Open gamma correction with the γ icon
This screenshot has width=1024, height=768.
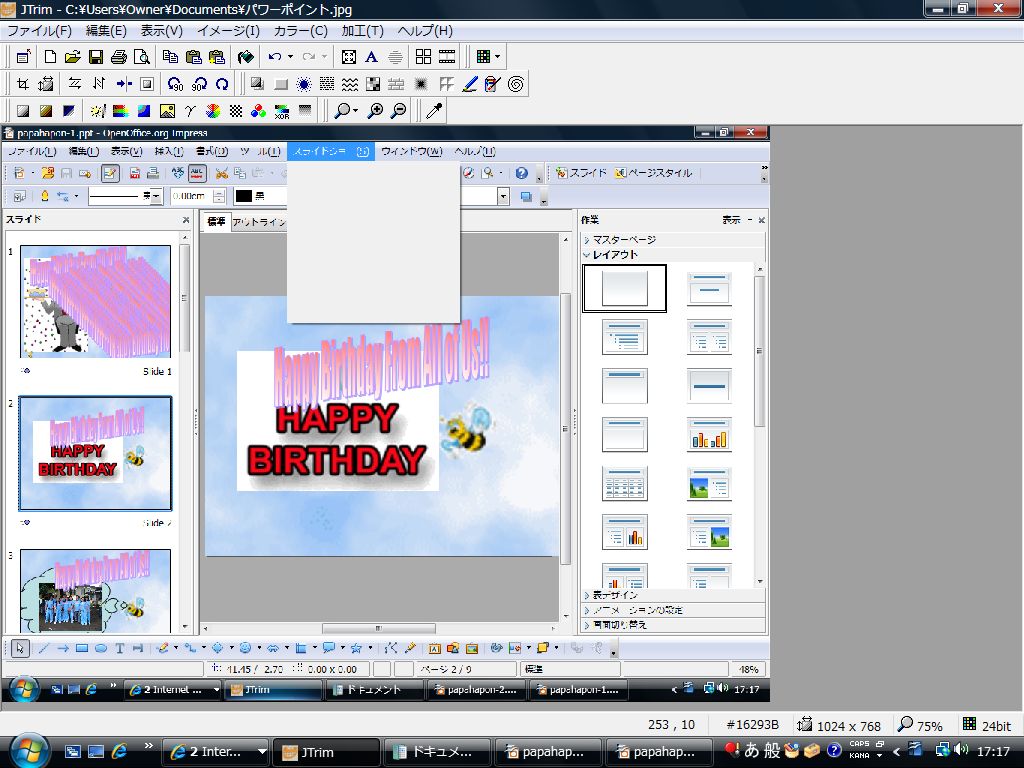click(x=189, y=111)
